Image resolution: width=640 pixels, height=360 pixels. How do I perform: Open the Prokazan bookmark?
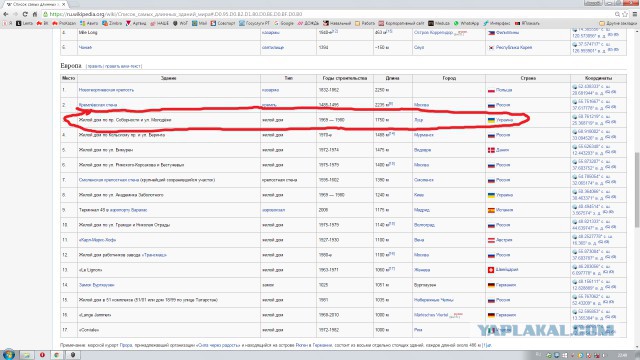pyautogui.click(x=64, y=23)
